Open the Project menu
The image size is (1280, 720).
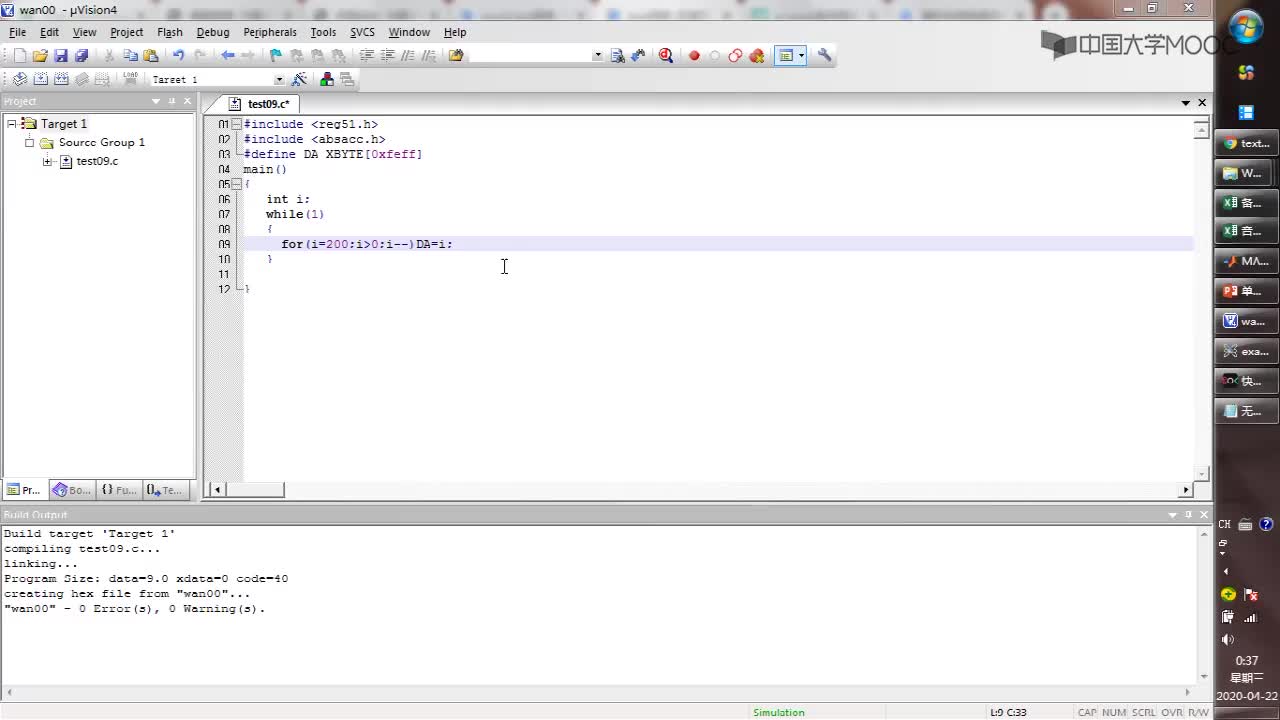click(x=127, y=32)
